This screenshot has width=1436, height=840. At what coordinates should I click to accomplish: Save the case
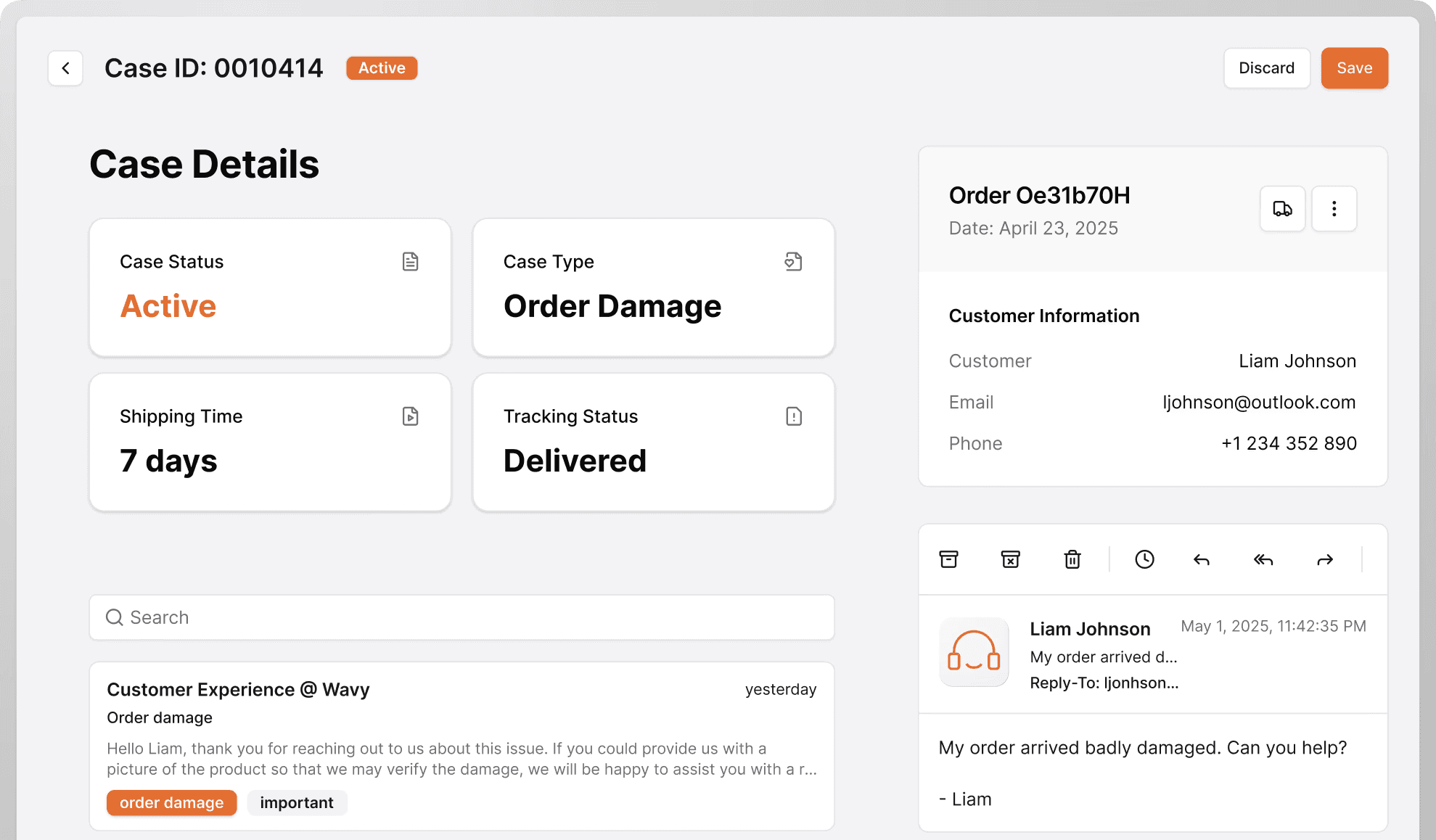tap(1354, 68)
